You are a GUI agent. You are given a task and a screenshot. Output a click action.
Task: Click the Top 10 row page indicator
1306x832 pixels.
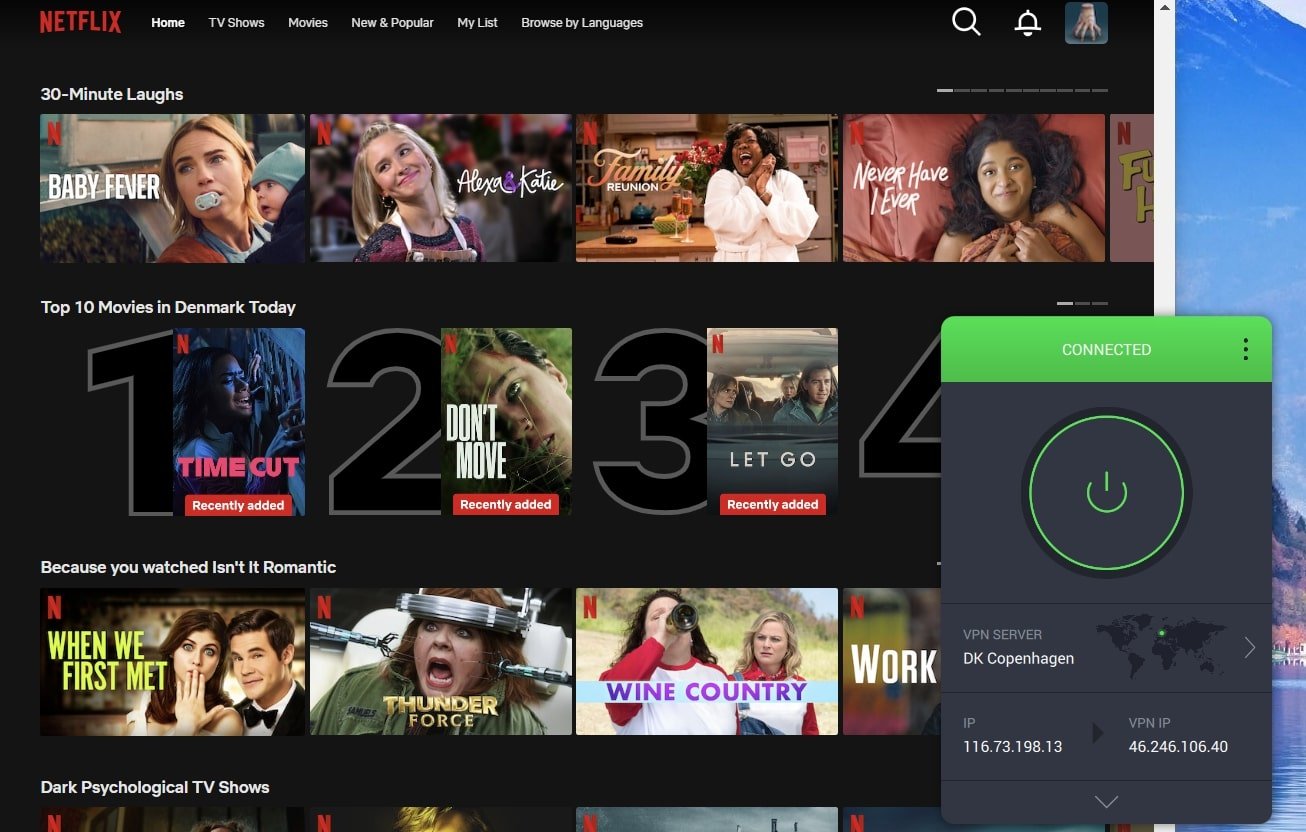[x=1082, y=303]
